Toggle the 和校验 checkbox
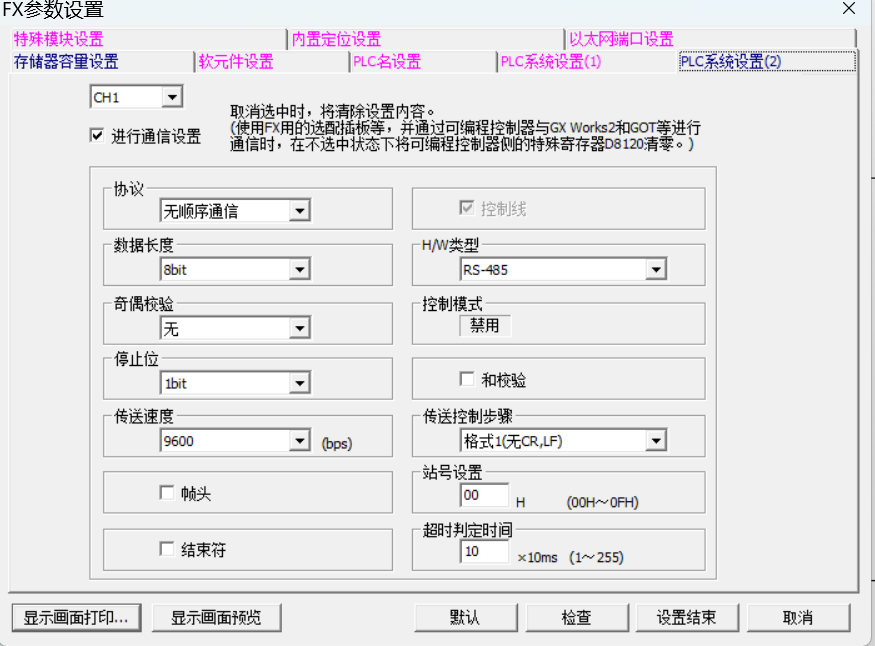 466,380
